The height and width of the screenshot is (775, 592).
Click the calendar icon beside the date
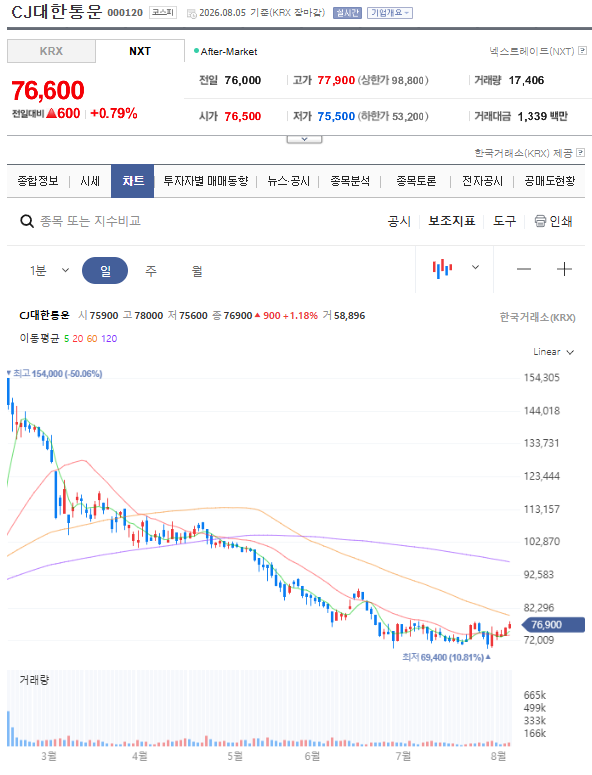[x=192, y=14]
